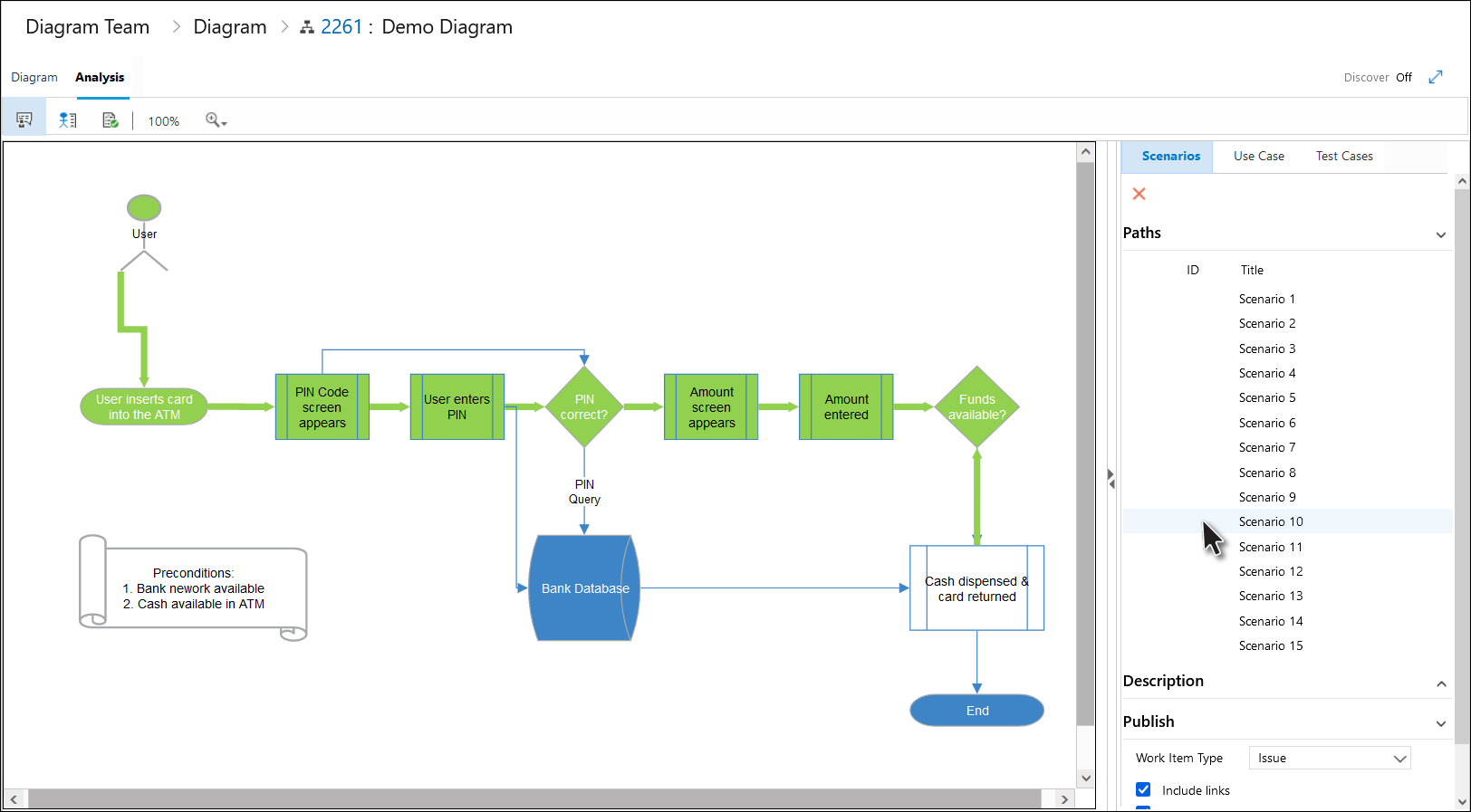Select Scenario 15 in paths list
Screen dimensions: 1471x812
point(1286,645)
